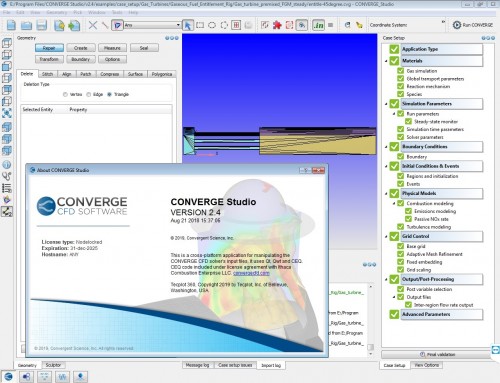Click the delete X tool icon
Viewport: 500px width, 383px height.
pos(93,25)
